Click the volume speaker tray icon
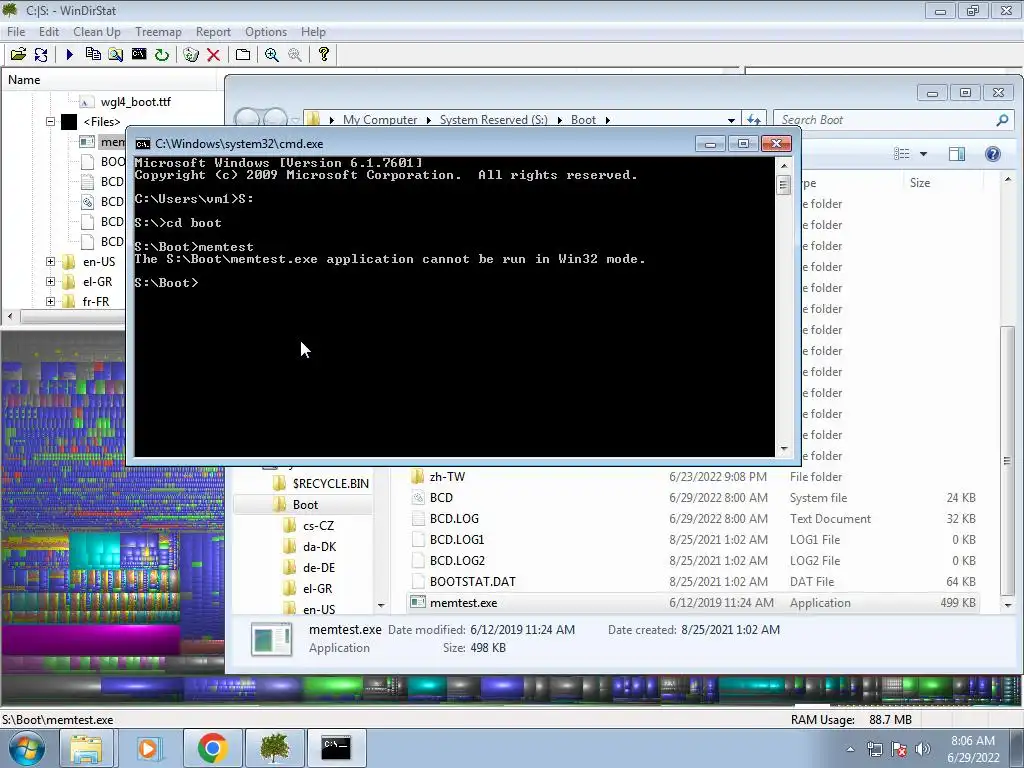This screenshot has height=768, width=1024. click(922, 749)
